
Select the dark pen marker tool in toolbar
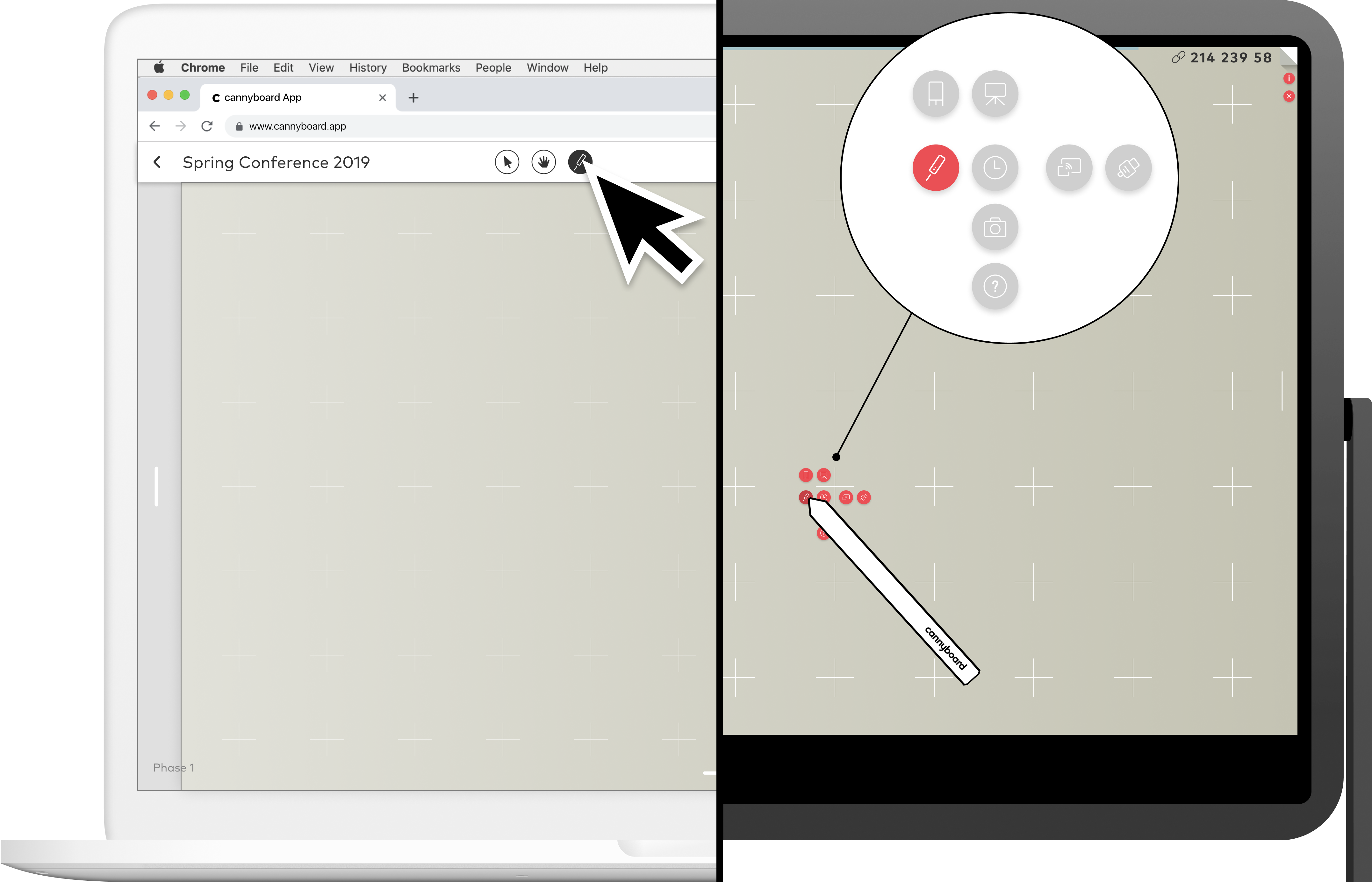tap(580, 162)
